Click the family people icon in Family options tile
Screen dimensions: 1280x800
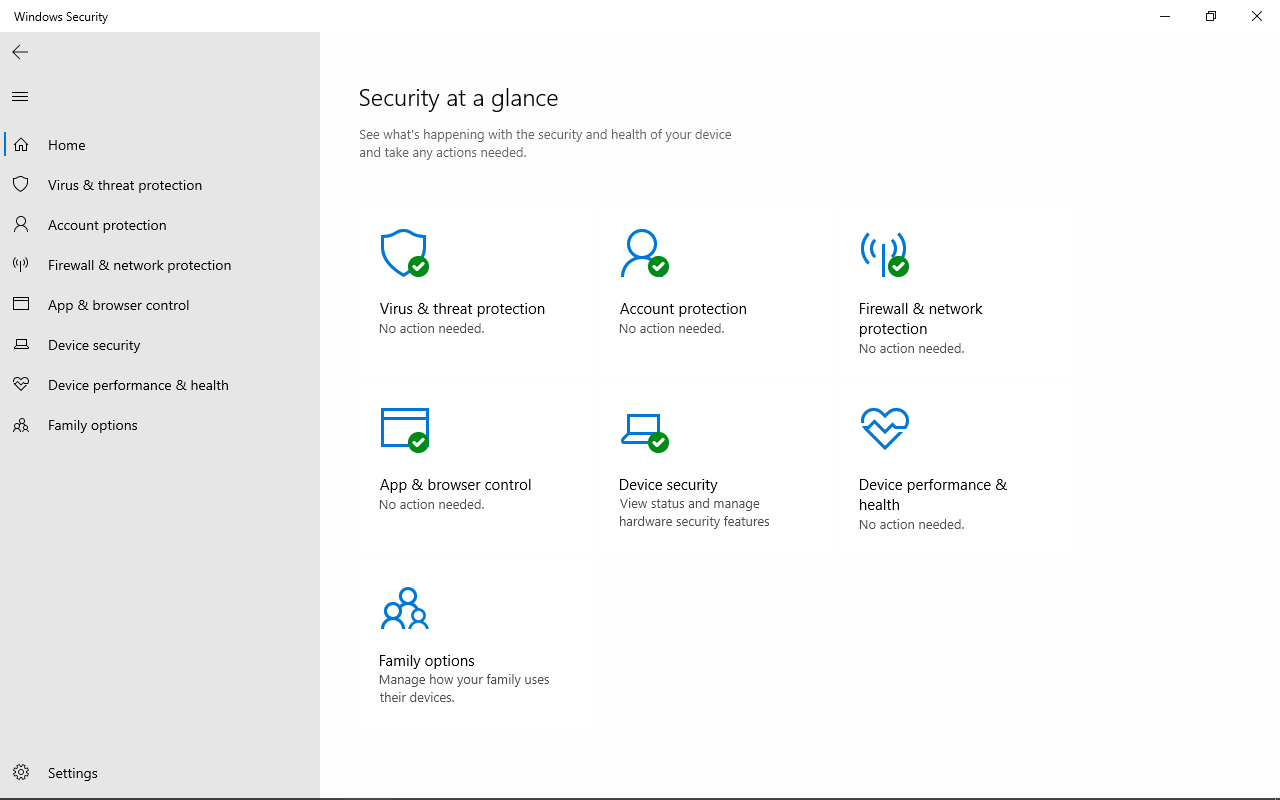pos(404,608)
